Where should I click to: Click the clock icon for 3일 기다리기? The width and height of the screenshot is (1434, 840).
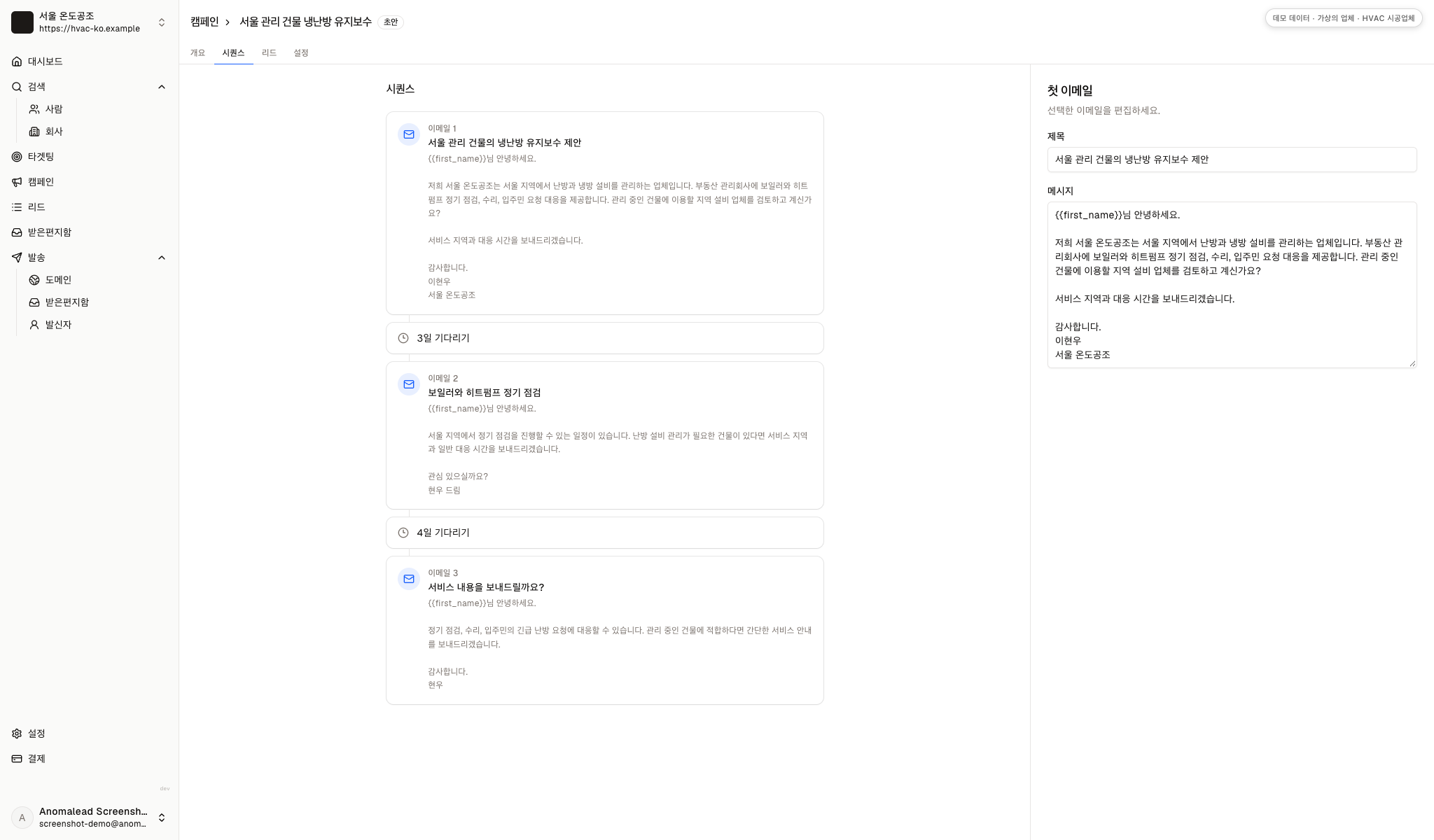403,338
